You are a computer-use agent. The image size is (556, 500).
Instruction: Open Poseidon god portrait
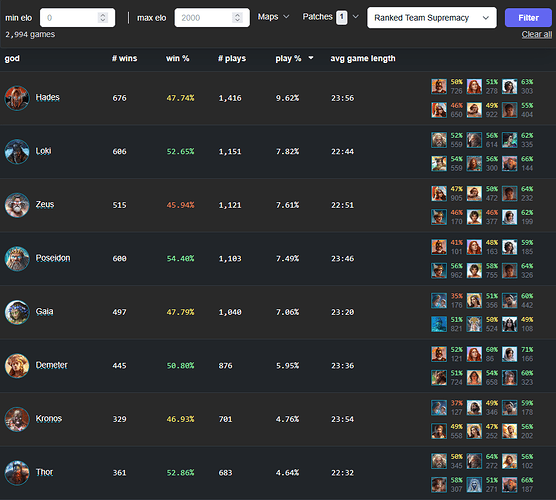coord(17,259)
